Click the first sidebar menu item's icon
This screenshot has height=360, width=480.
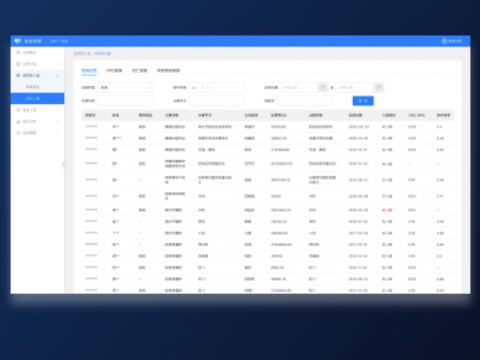click(x=18, y=53)
